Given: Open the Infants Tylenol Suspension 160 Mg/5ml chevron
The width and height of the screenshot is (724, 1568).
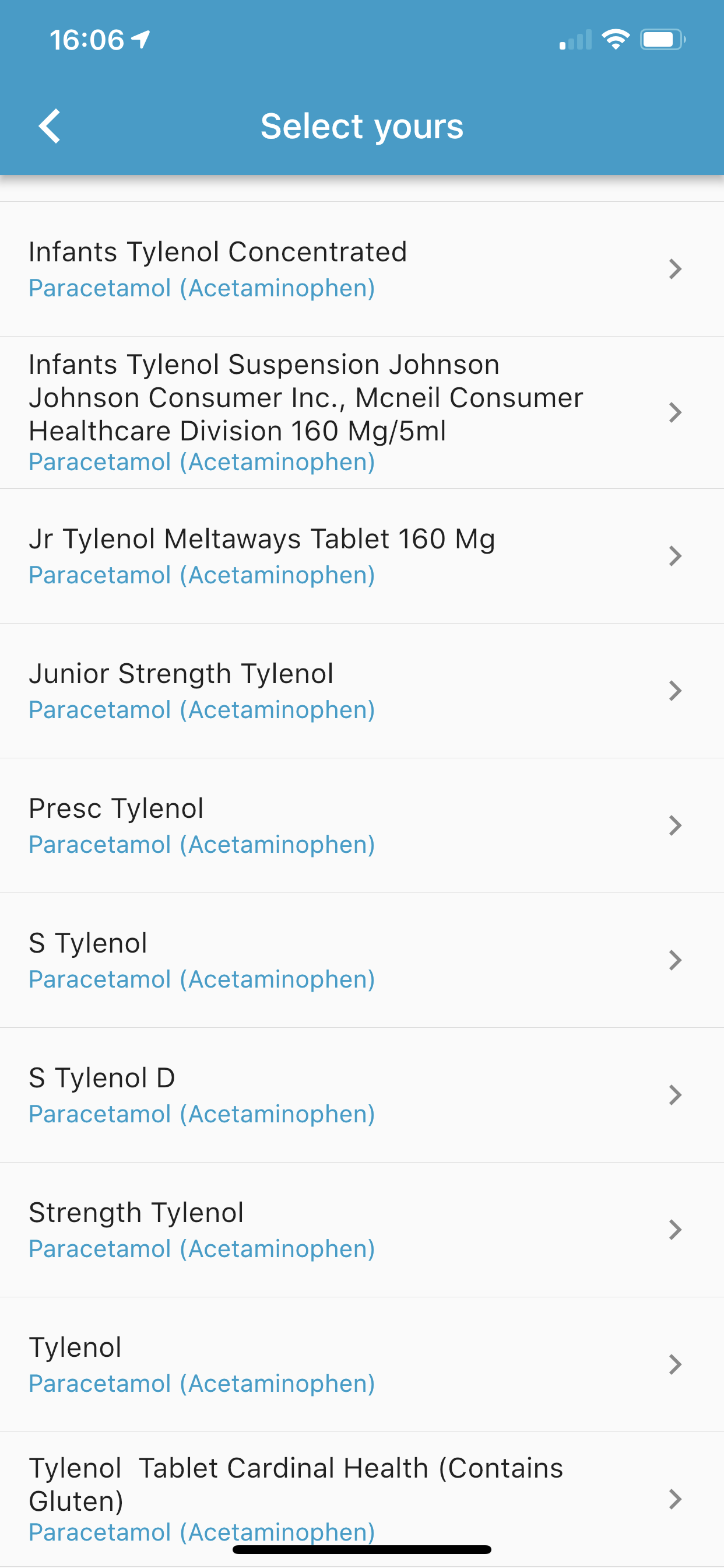Looking at the screenshot, I should coord(674,412).
